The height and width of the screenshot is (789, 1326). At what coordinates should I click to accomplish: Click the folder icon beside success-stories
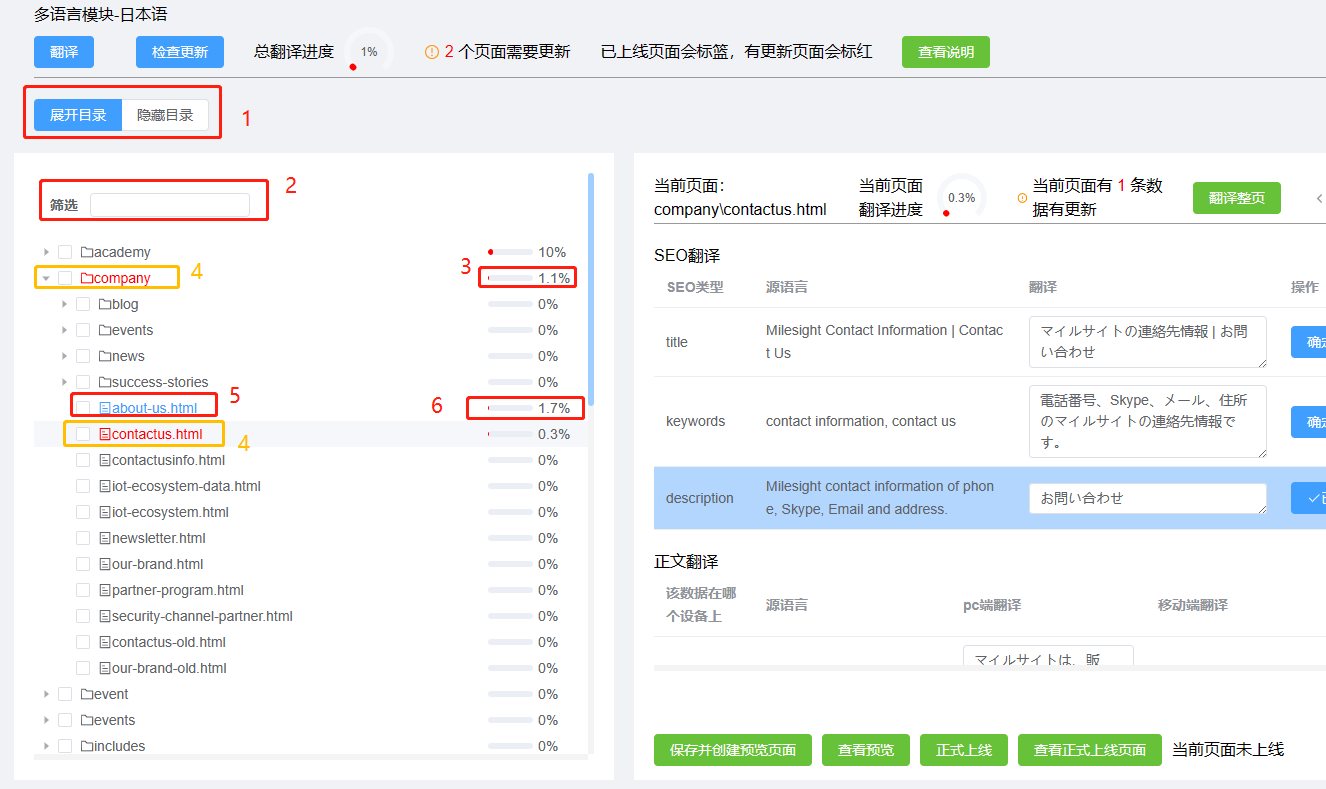(x=105, y=382)
